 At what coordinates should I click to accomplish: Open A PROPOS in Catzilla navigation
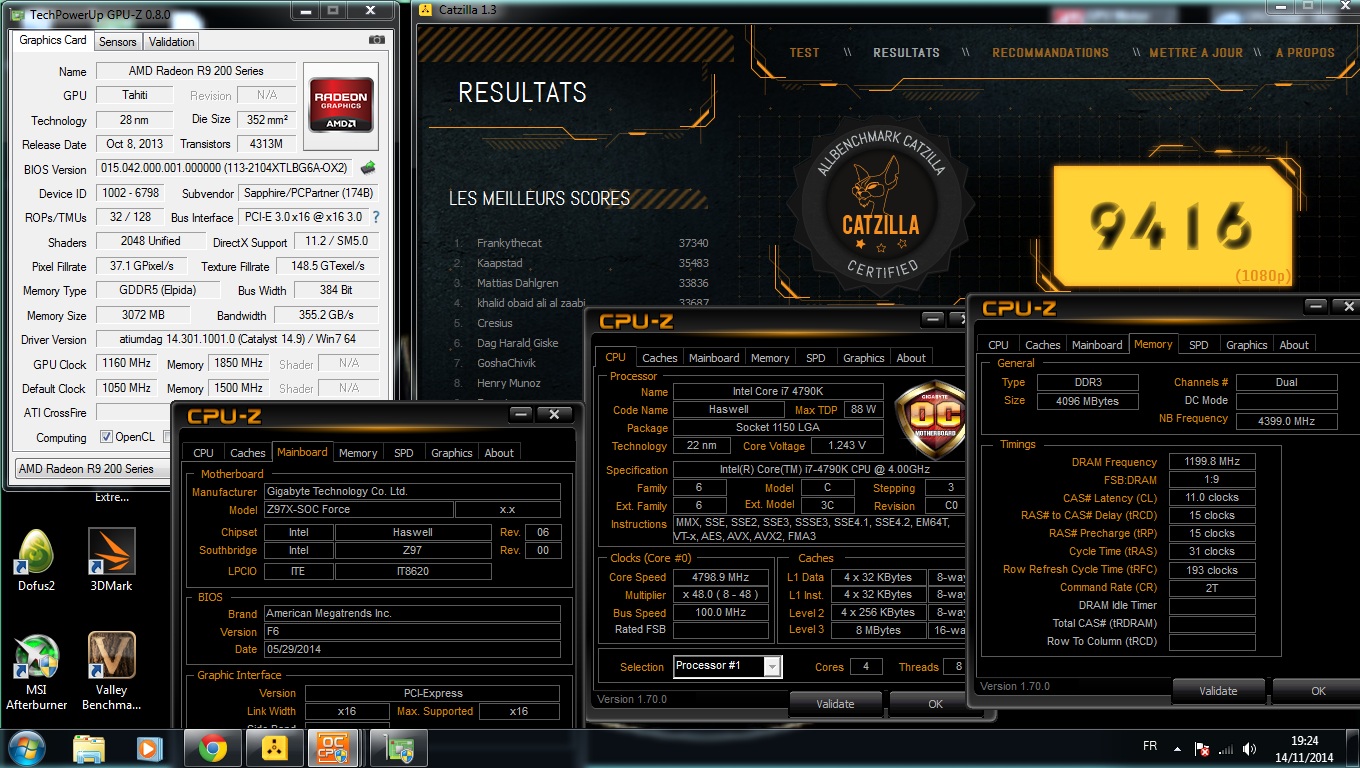click(1305, 53)
